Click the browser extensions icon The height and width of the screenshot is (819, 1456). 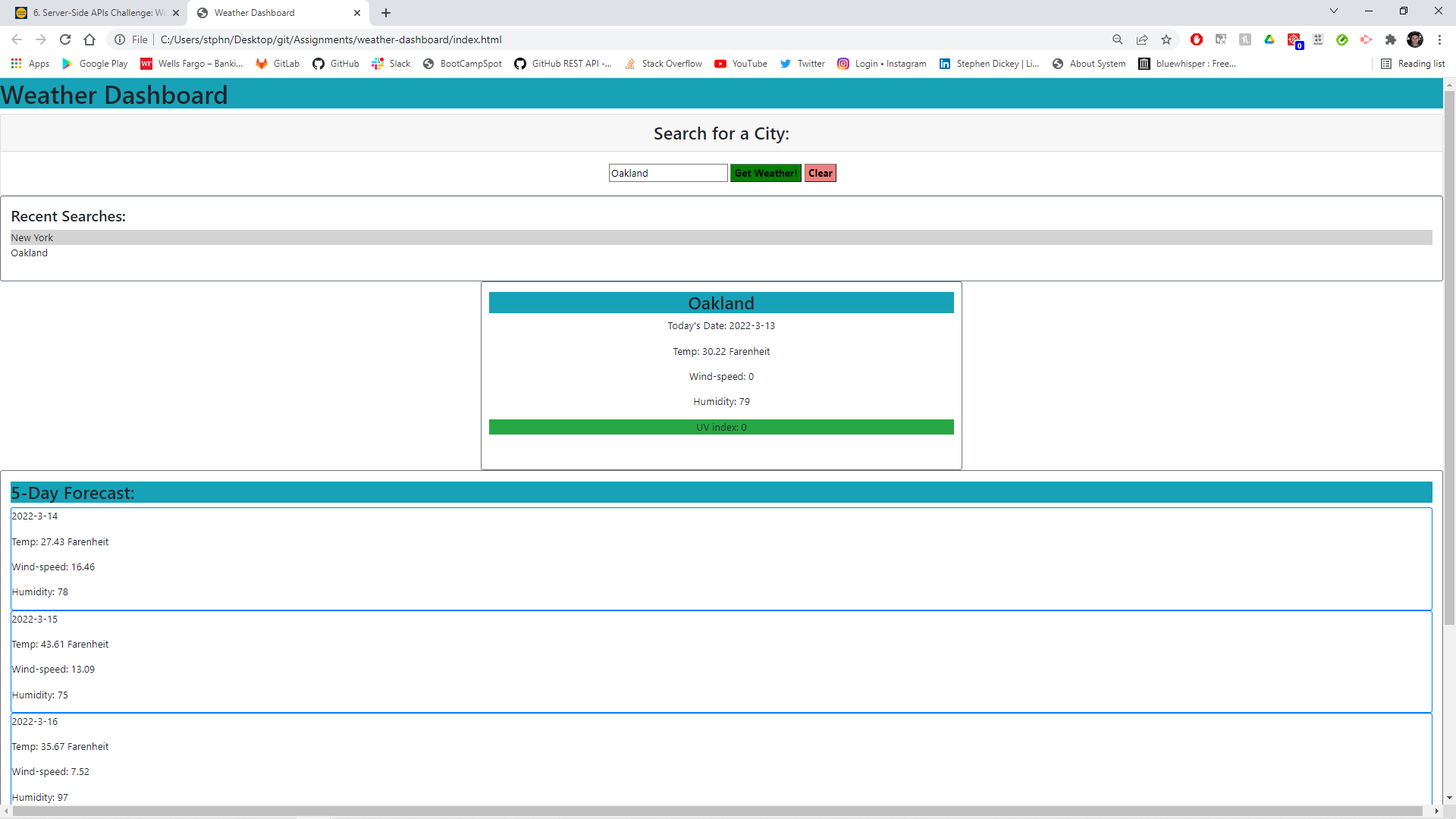[1392, 40]
